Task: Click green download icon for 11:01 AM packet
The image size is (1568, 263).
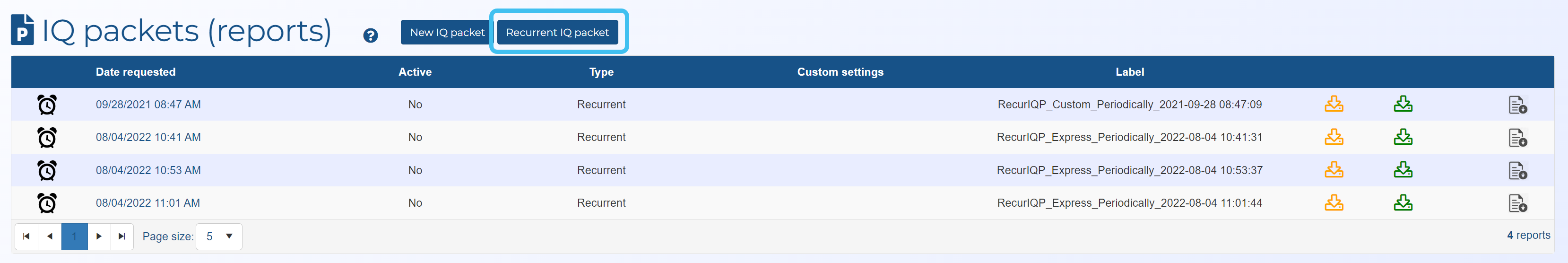Action: 1403,203
